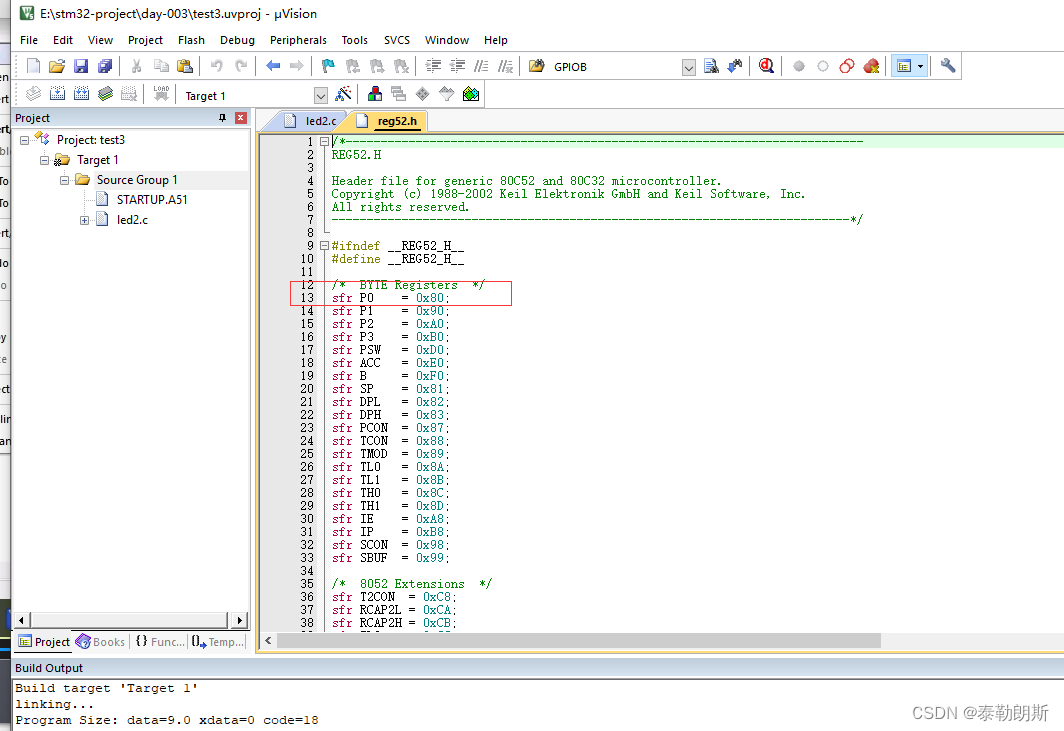Screen dimensions: 1064x731
Task: Save the current file icon
Action: tap(81, 66)
